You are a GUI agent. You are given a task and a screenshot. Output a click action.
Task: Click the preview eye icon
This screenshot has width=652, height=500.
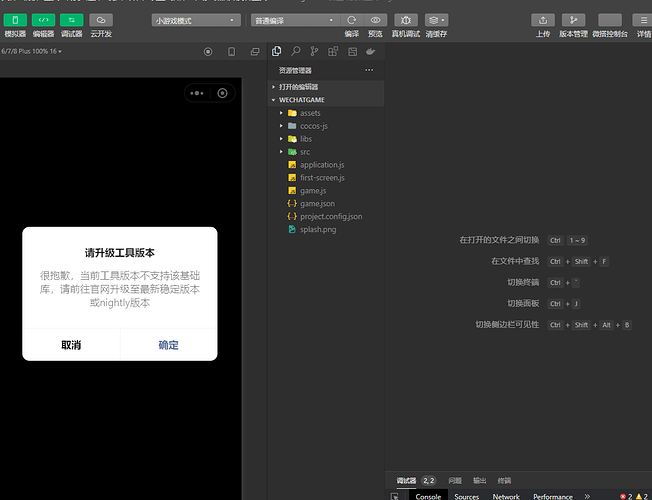pos(375,20)
